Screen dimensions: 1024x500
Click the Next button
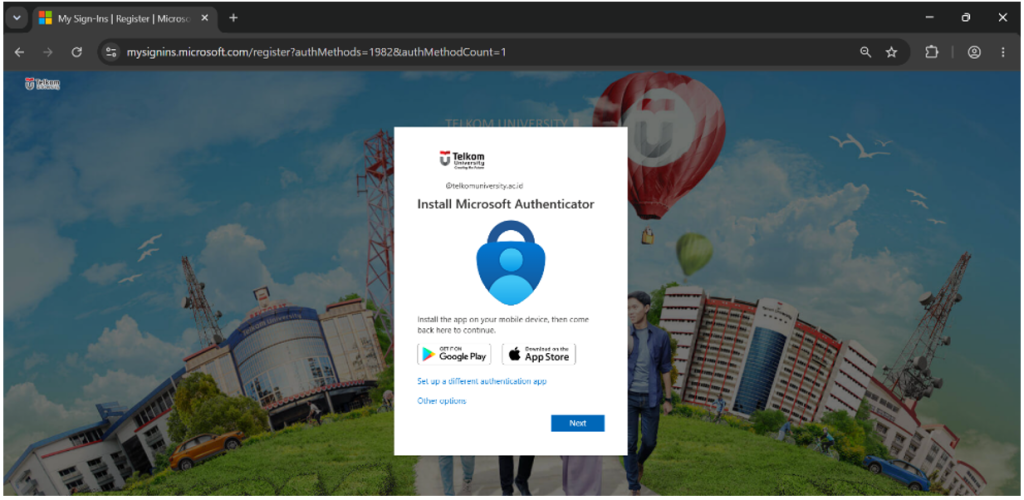(577, 423)
